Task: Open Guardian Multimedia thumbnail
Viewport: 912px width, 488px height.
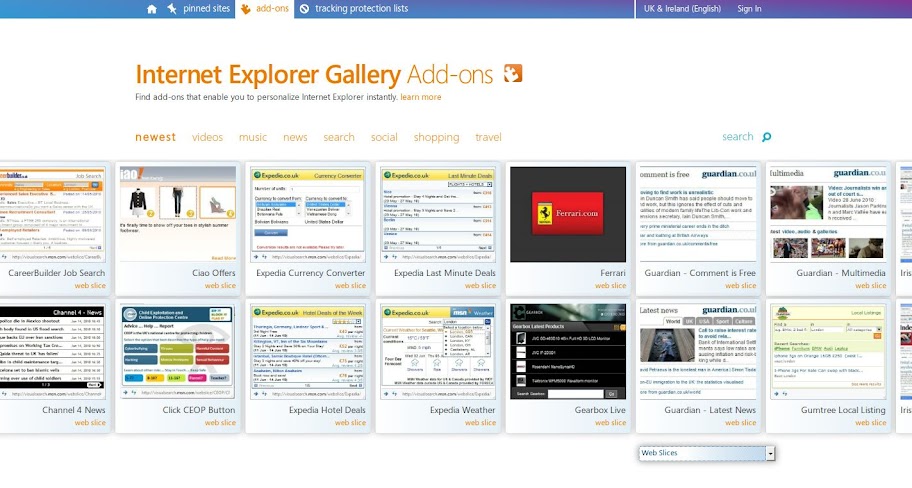Action: pos(828,214)
